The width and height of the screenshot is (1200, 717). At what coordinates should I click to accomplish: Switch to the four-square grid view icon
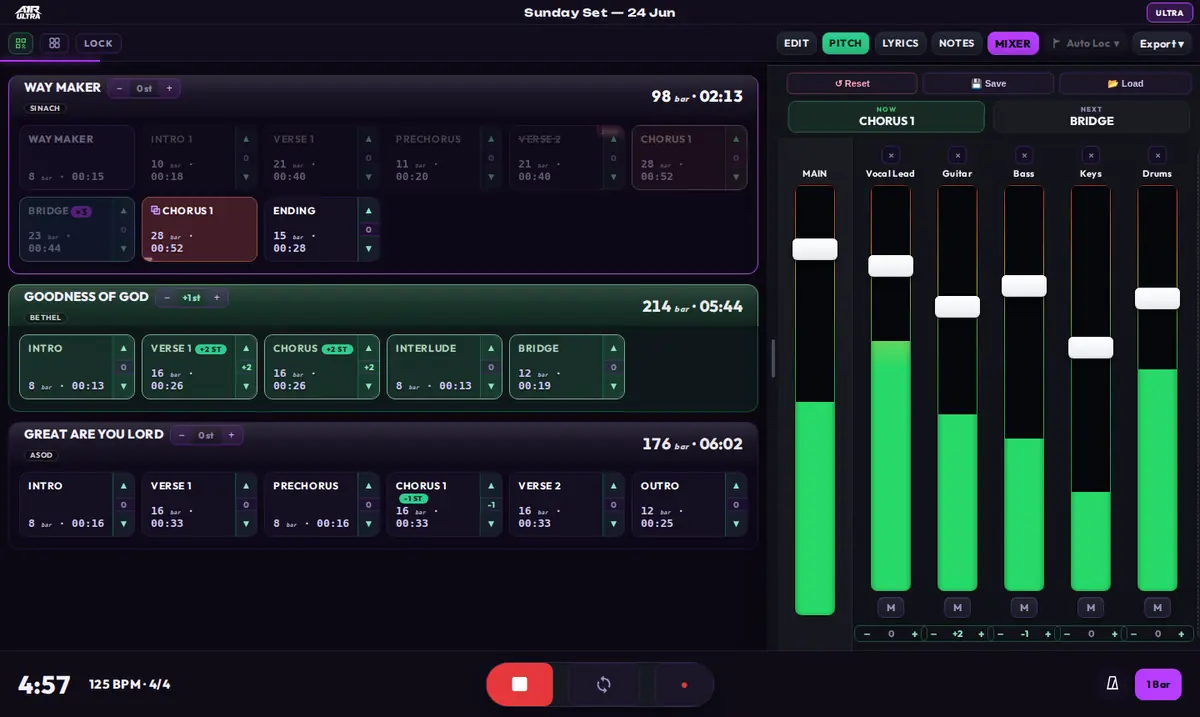click(x=54, y=43)
